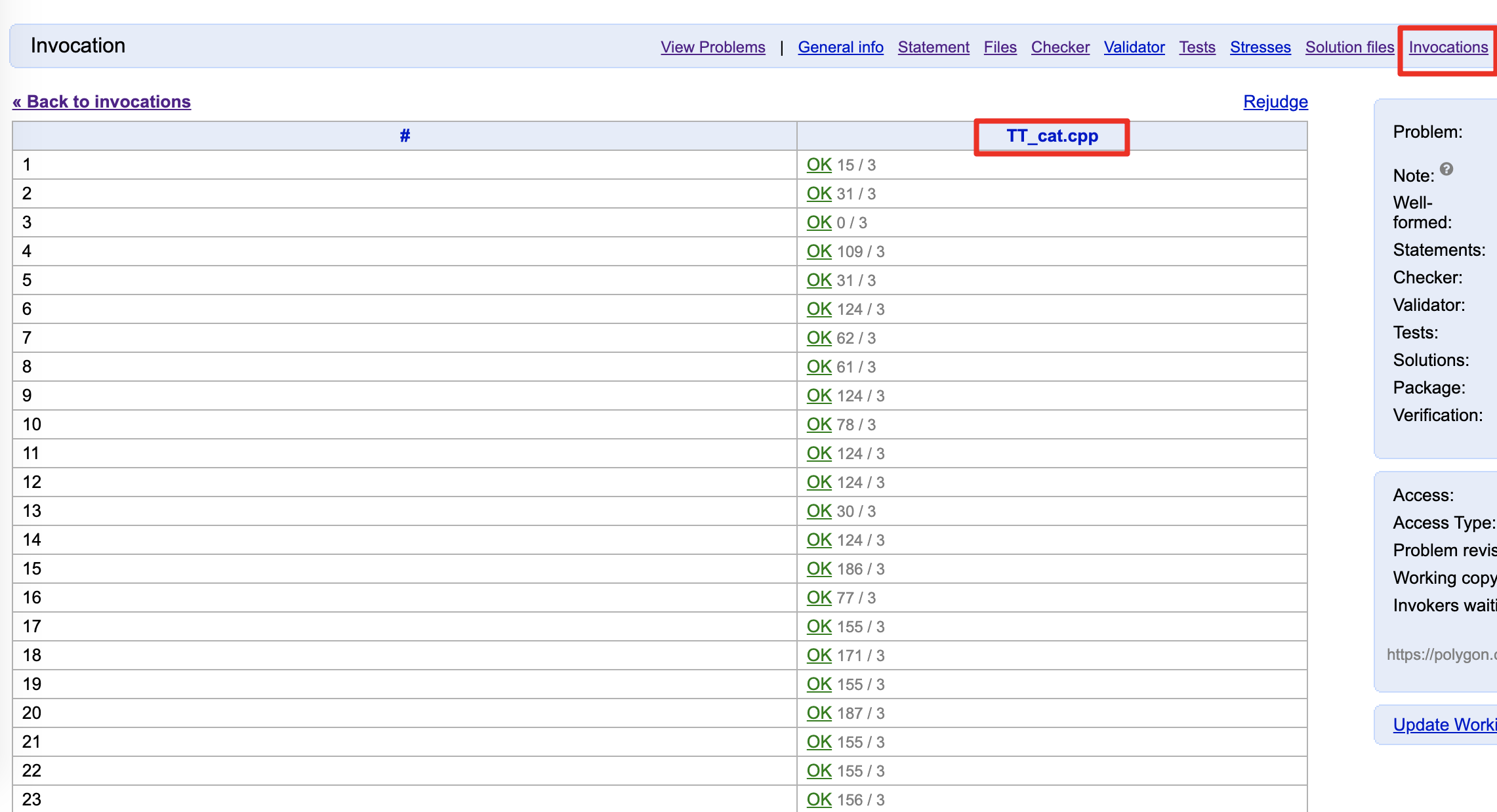Open OK verdict for test 3
1497x812 pixels.
[x=819, y=222]
